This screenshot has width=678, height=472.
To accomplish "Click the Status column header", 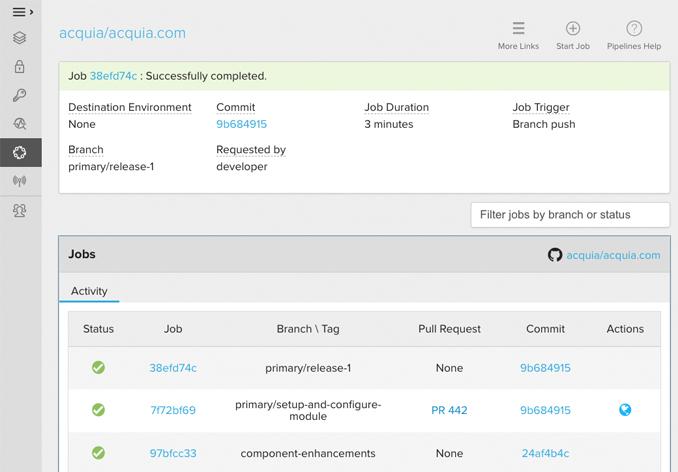I will (x=98, y=329).
